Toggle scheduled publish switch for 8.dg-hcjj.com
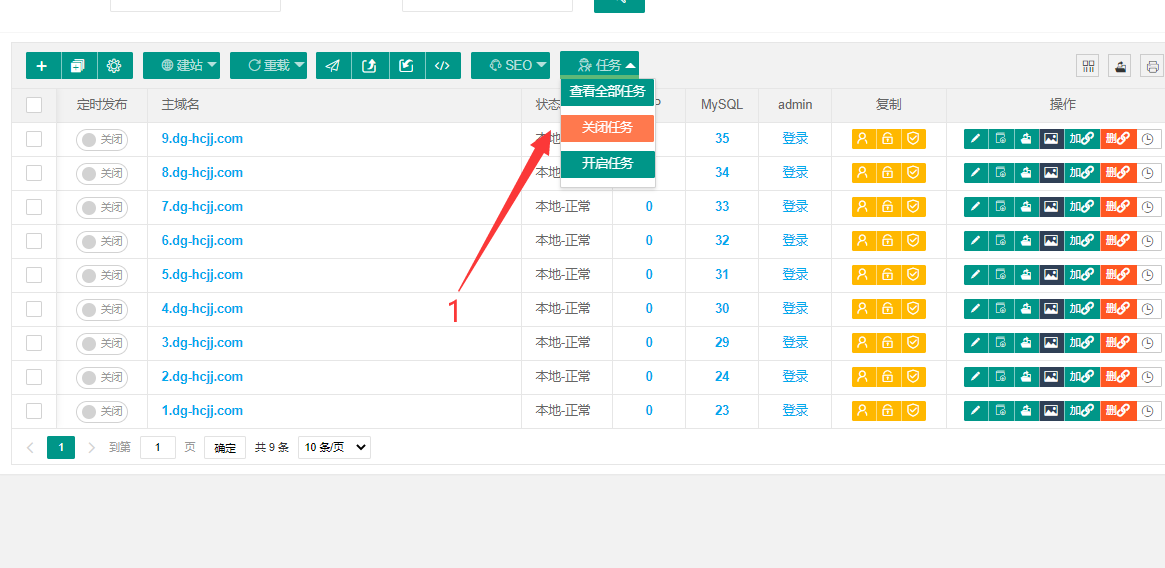1165x568 pixels. coord(102,173)
